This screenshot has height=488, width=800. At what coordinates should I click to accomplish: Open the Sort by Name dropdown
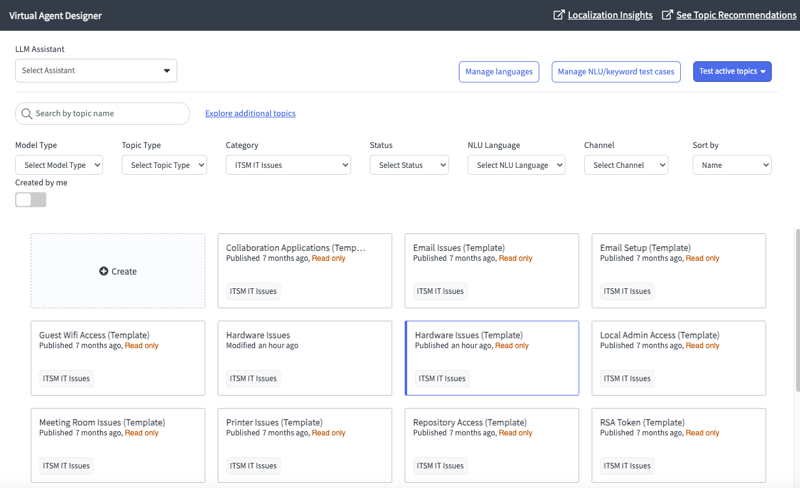[x=732, y=165]
